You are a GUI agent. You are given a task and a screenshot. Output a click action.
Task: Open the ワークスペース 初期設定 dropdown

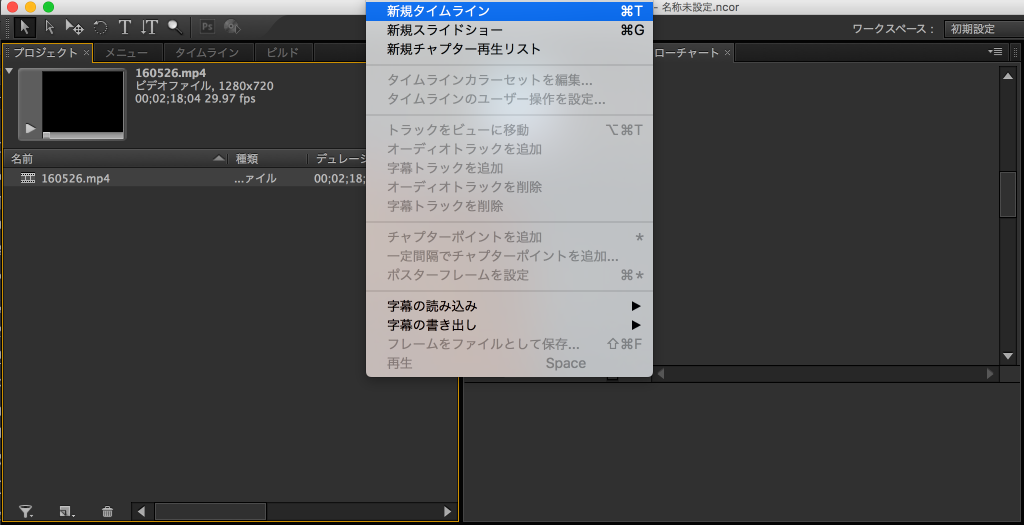(983, 29)
